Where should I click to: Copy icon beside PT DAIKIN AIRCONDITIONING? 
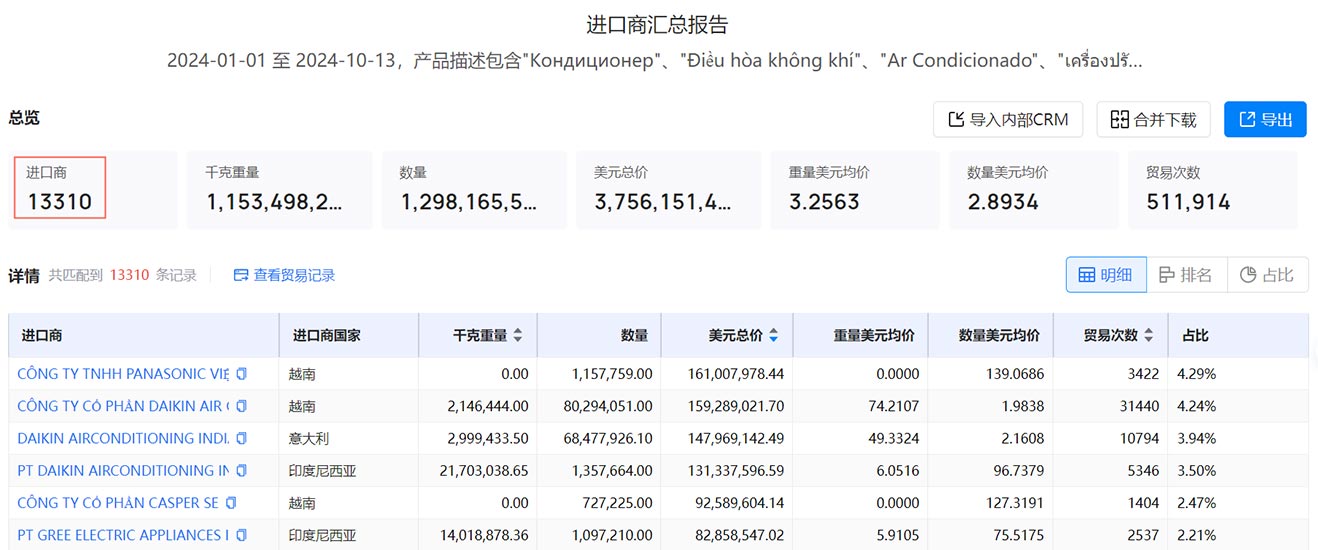tap(241, 470)
